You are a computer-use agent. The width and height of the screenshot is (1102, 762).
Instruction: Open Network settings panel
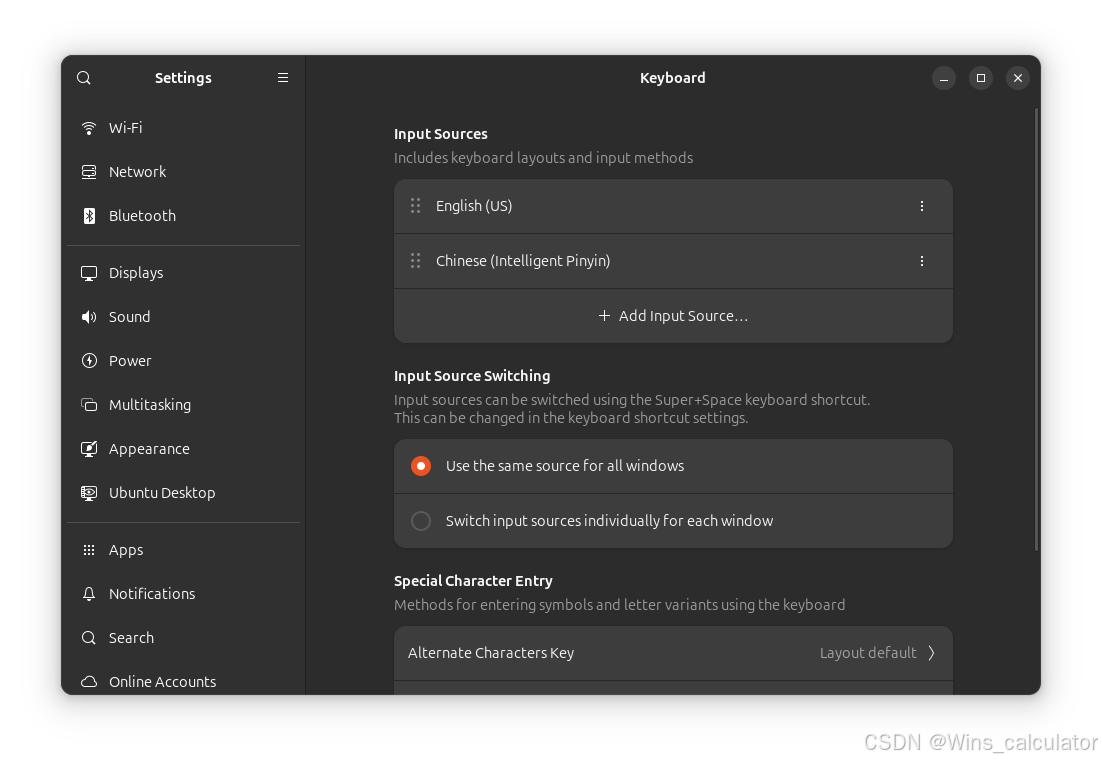point(183,172)
